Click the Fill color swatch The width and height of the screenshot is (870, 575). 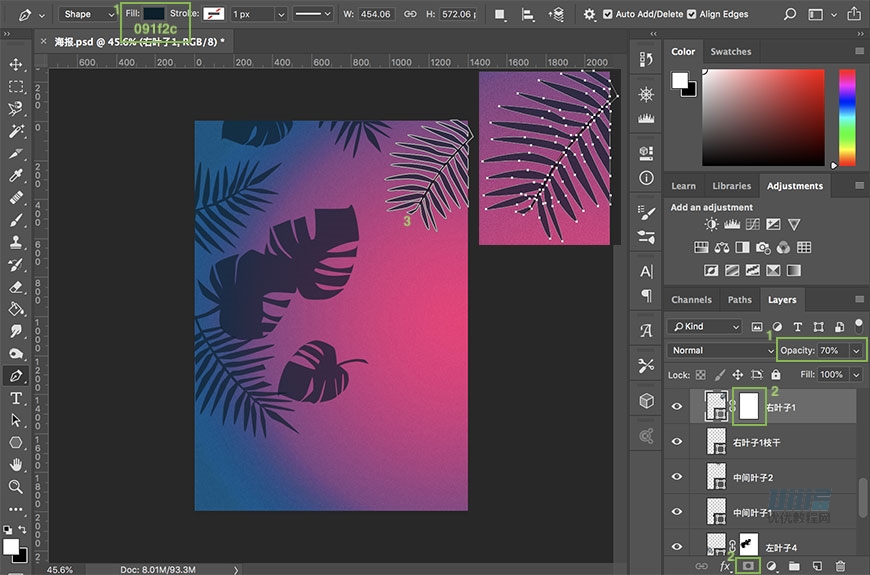[154, 13]
